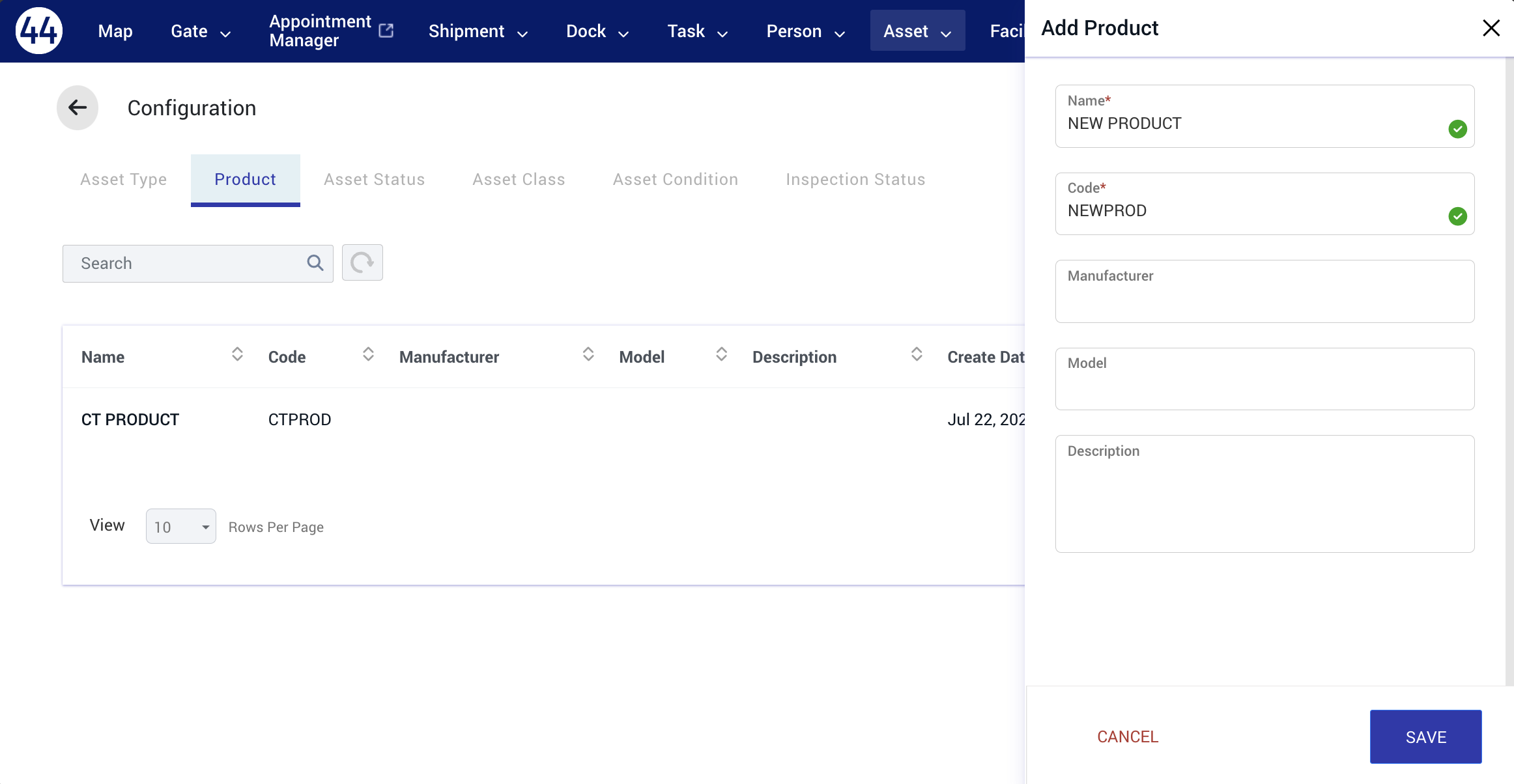1514x784 pixels.
Task: Focus the Search input field
Action: 198,263
